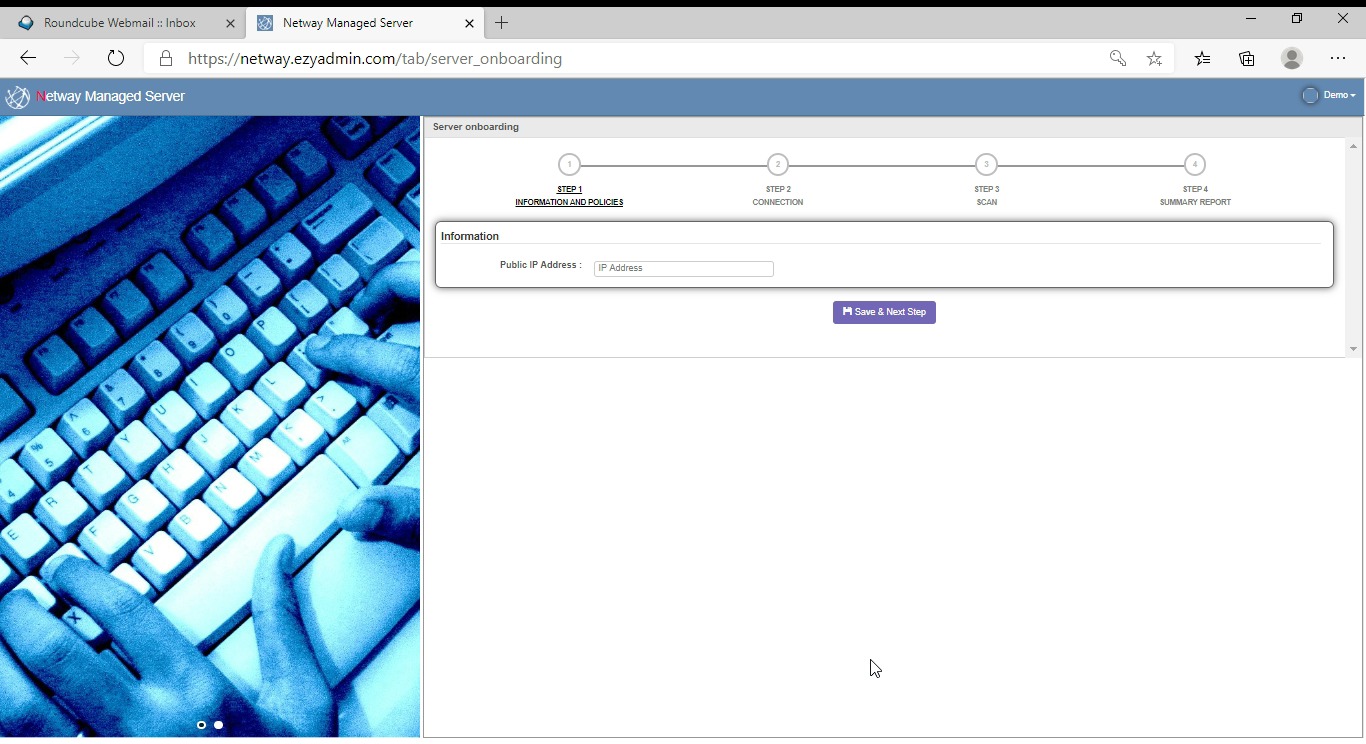Click the scroll down arrow in onboarding panel
1366x744 pixels.
pyautogui.click(x=1353, y=349)
